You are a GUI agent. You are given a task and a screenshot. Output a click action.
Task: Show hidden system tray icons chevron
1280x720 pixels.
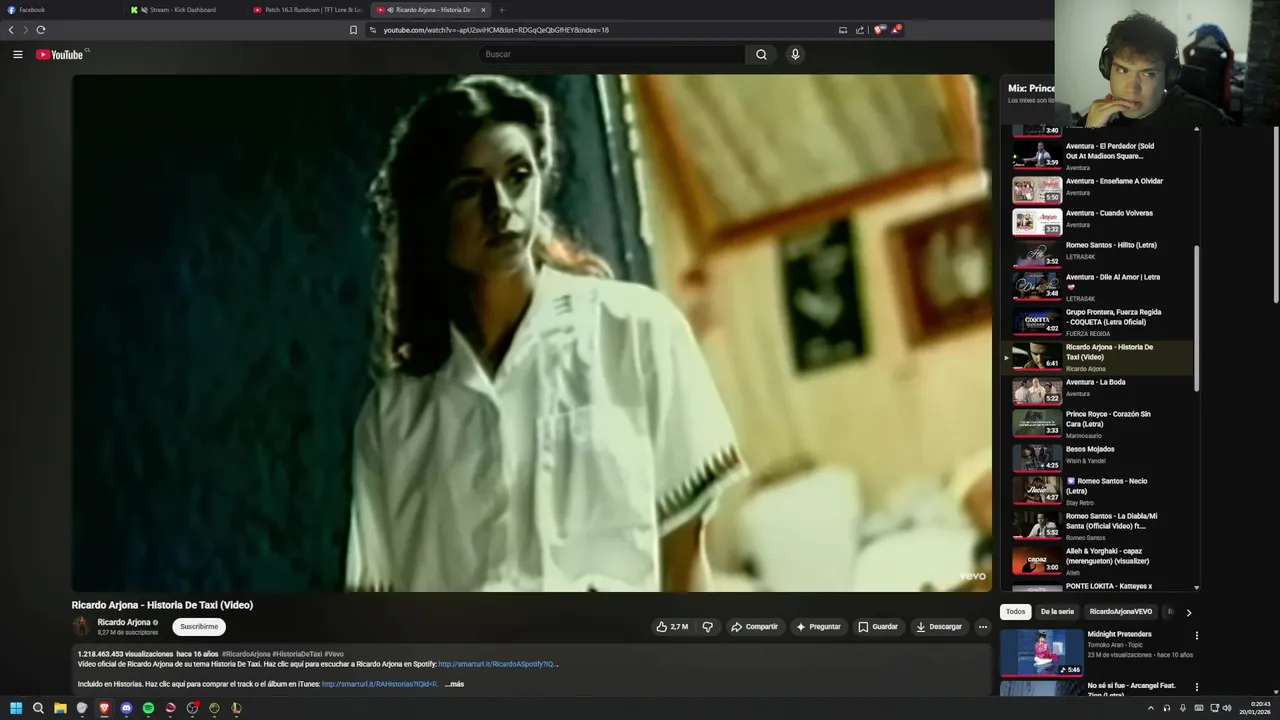pos(1150,708)
